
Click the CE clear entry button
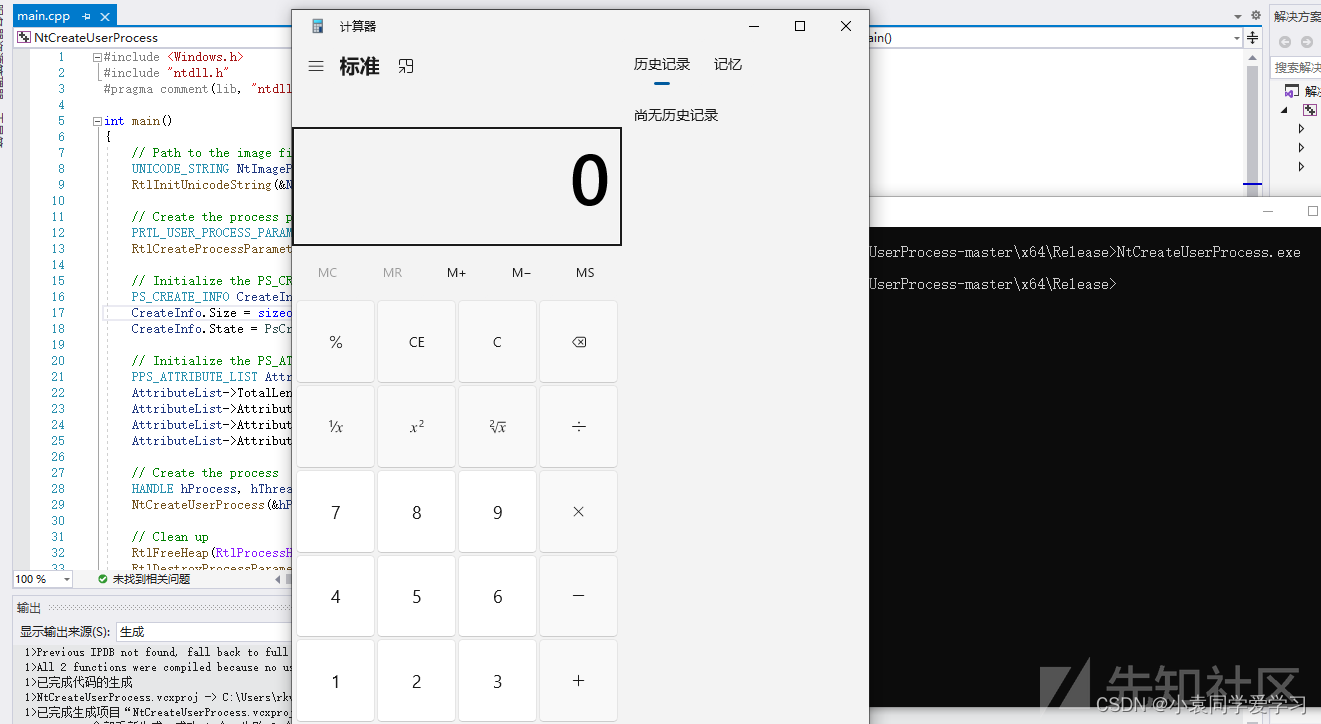pos(417,342)
